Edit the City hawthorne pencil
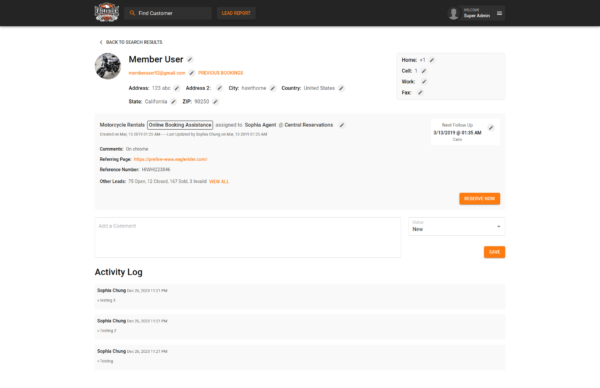600x388 pixels. 272,88
